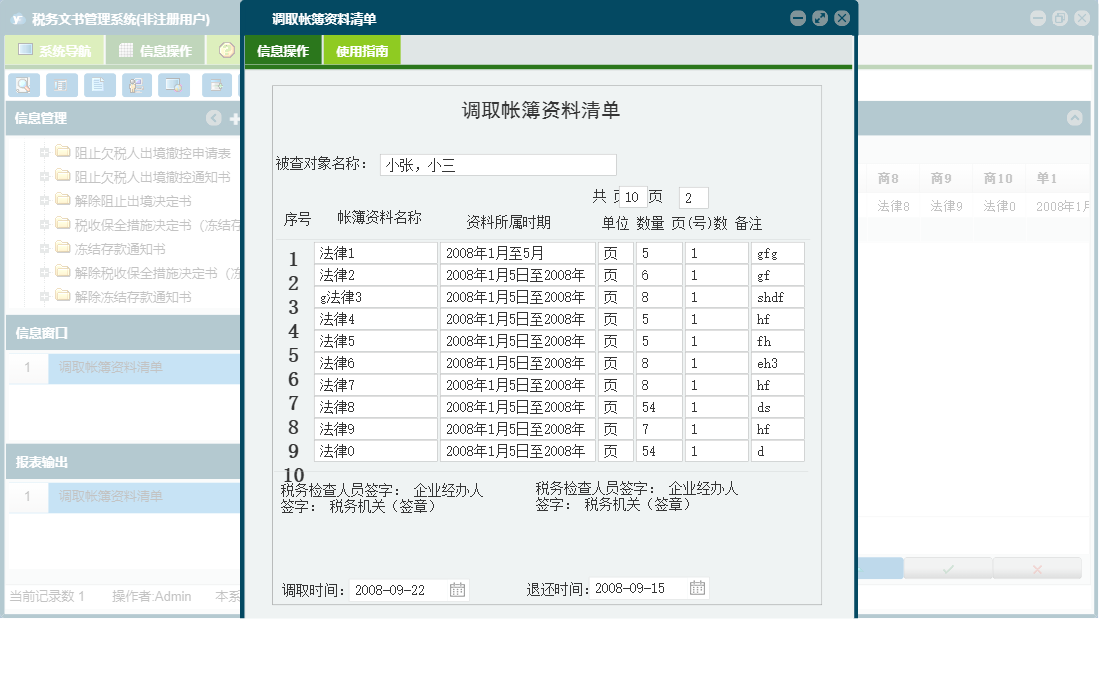Collapse the 信息管理 panel with its chevron
The height and width of the screenshot is (675, 1099).
coord(213,117)
